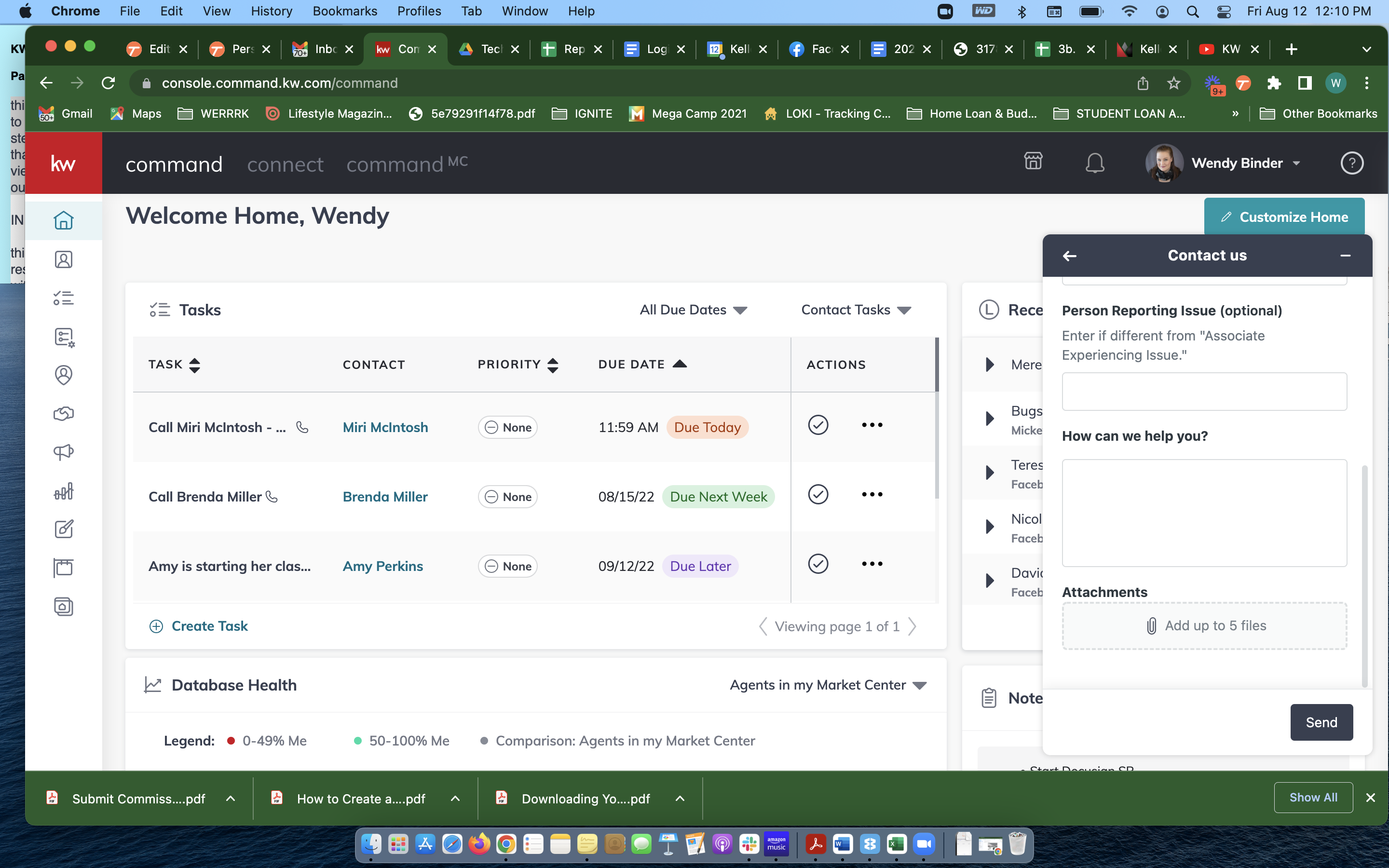The width and height of the screenshot is (1389, 868).
Task: Mark Call Brenda Miller task complete
Action: click(818, 494)
